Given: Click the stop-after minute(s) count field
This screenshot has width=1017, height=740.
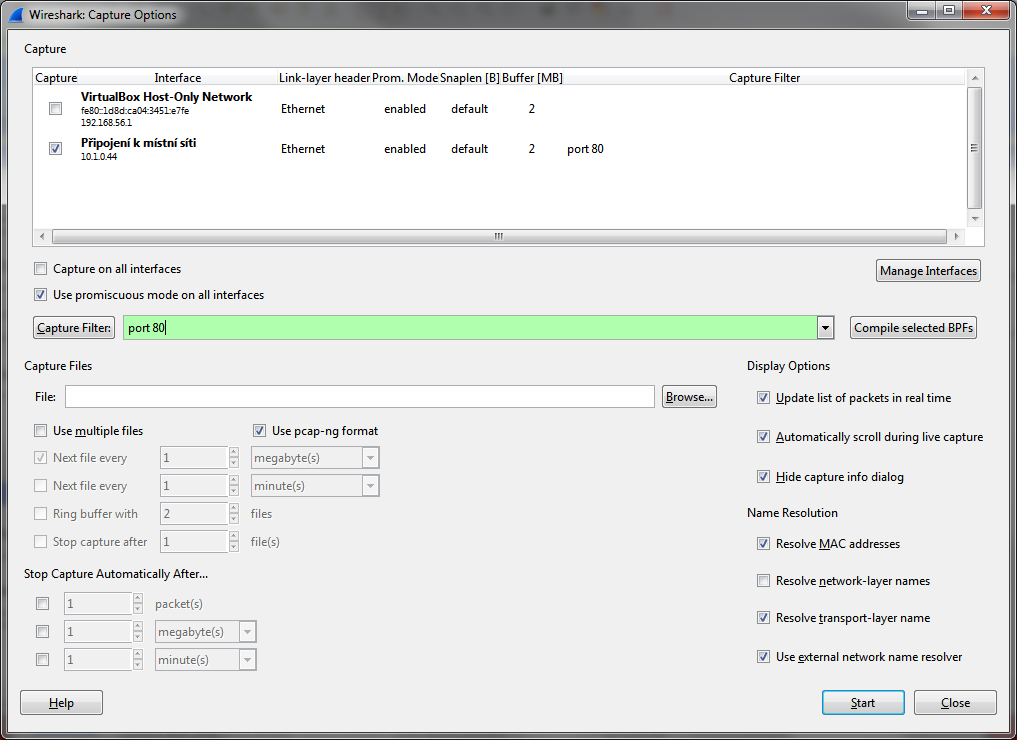Looking at the screenshot, I should point(98,660).
